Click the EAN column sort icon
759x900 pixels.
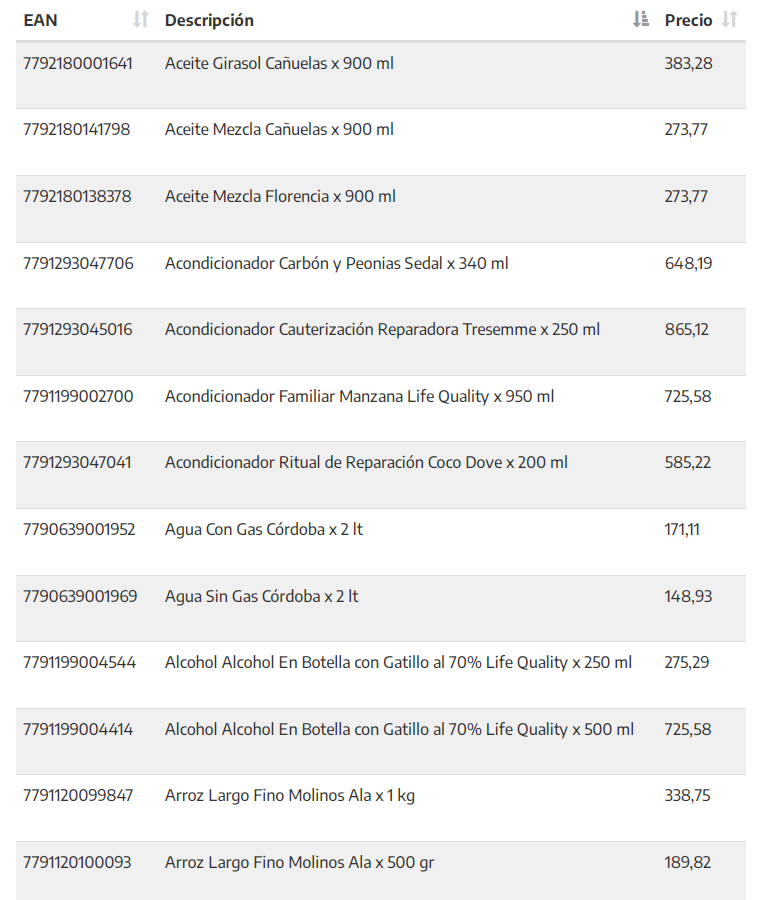click(x=141, y=20)
